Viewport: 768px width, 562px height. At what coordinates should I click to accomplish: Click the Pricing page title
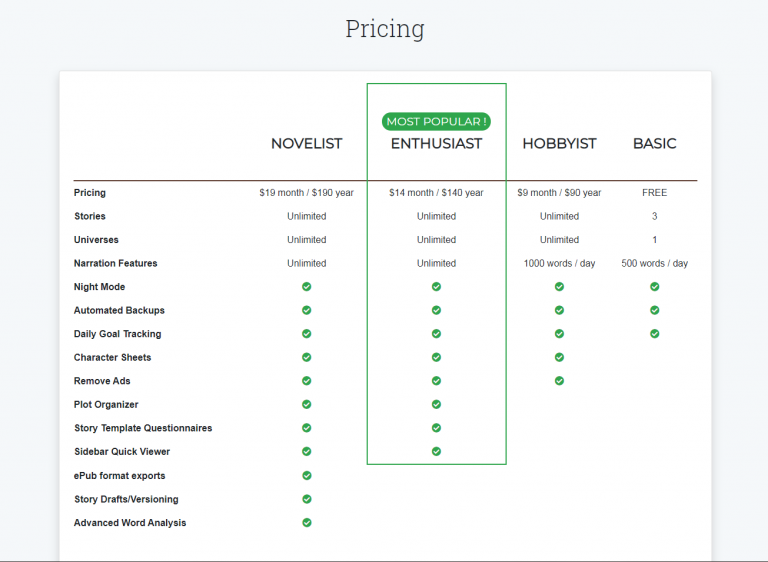385,29
